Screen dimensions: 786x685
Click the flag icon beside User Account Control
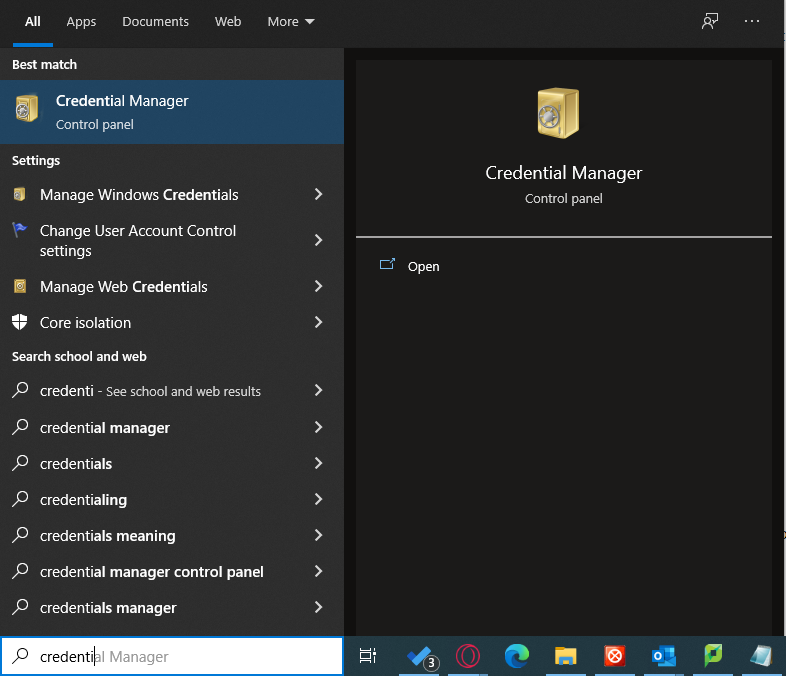pyautogui.click(x=20, y=230)
